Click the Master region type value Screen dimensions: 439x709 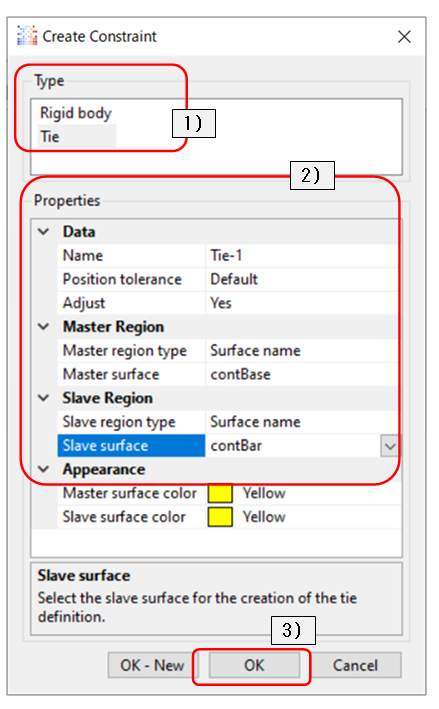click(x=303, y=350)
